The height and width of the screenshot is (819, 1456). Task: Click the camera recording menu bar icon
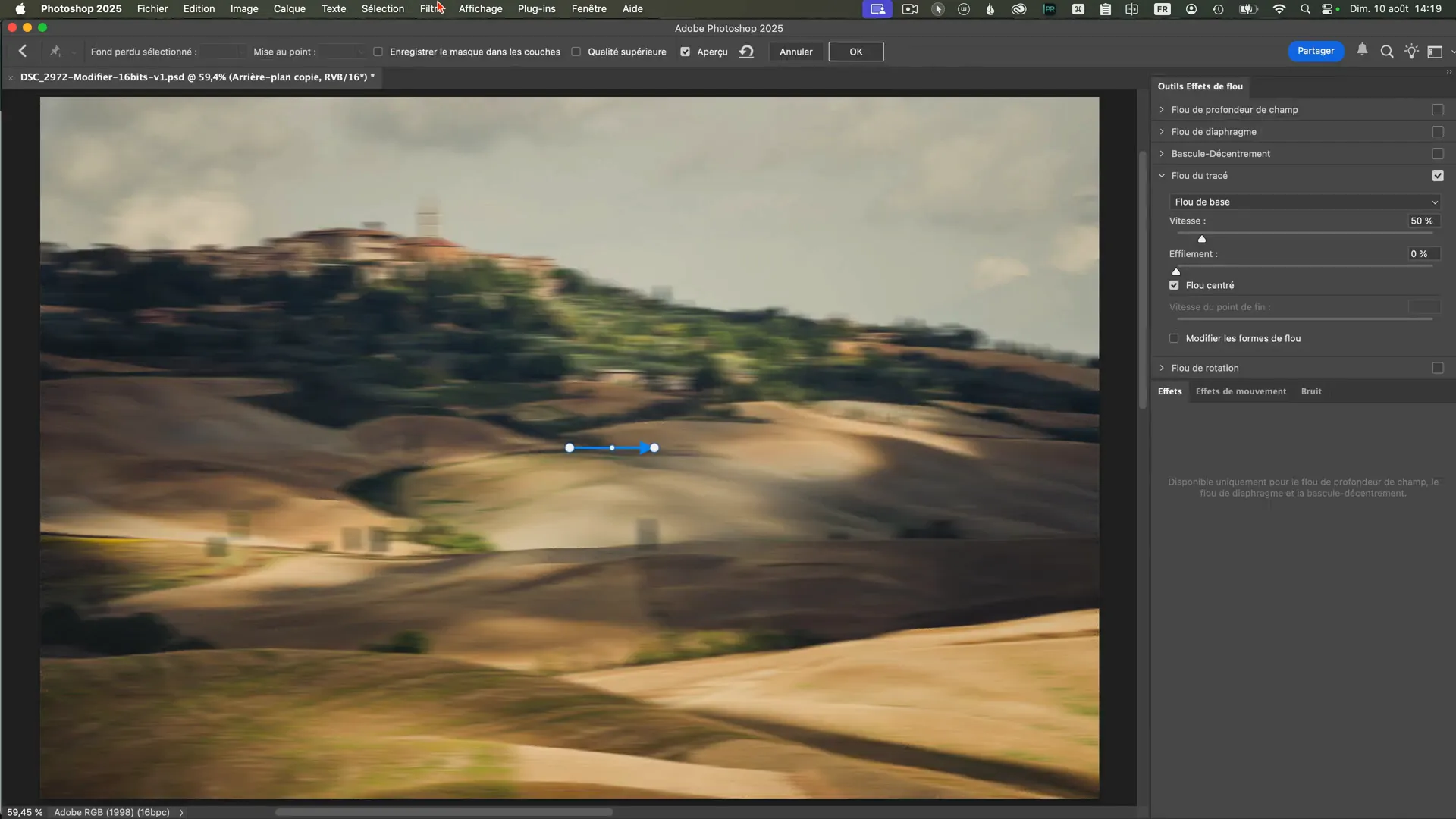[x=910, y=8]
